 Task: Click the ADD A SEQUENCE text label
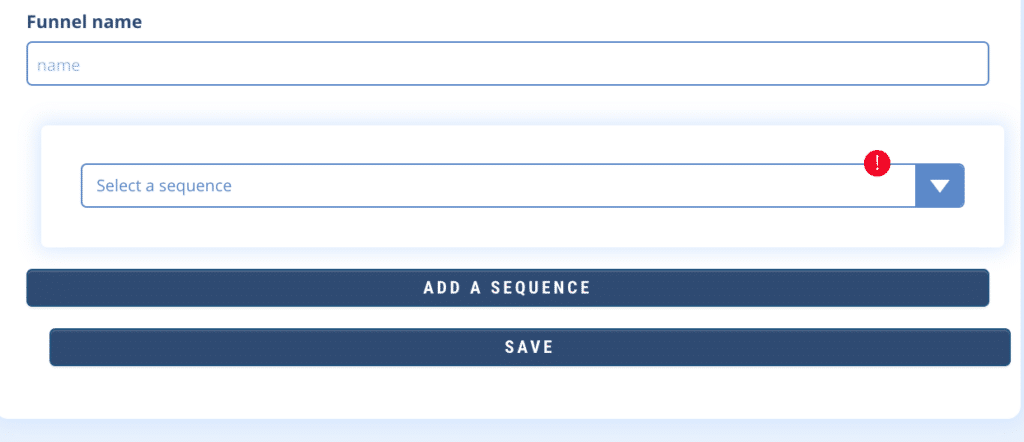(x=507, y=288)
